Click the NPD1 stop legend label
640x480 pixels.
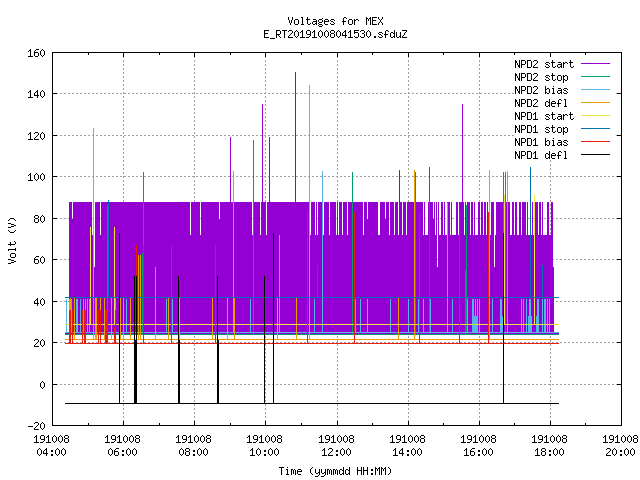point(541,129)
